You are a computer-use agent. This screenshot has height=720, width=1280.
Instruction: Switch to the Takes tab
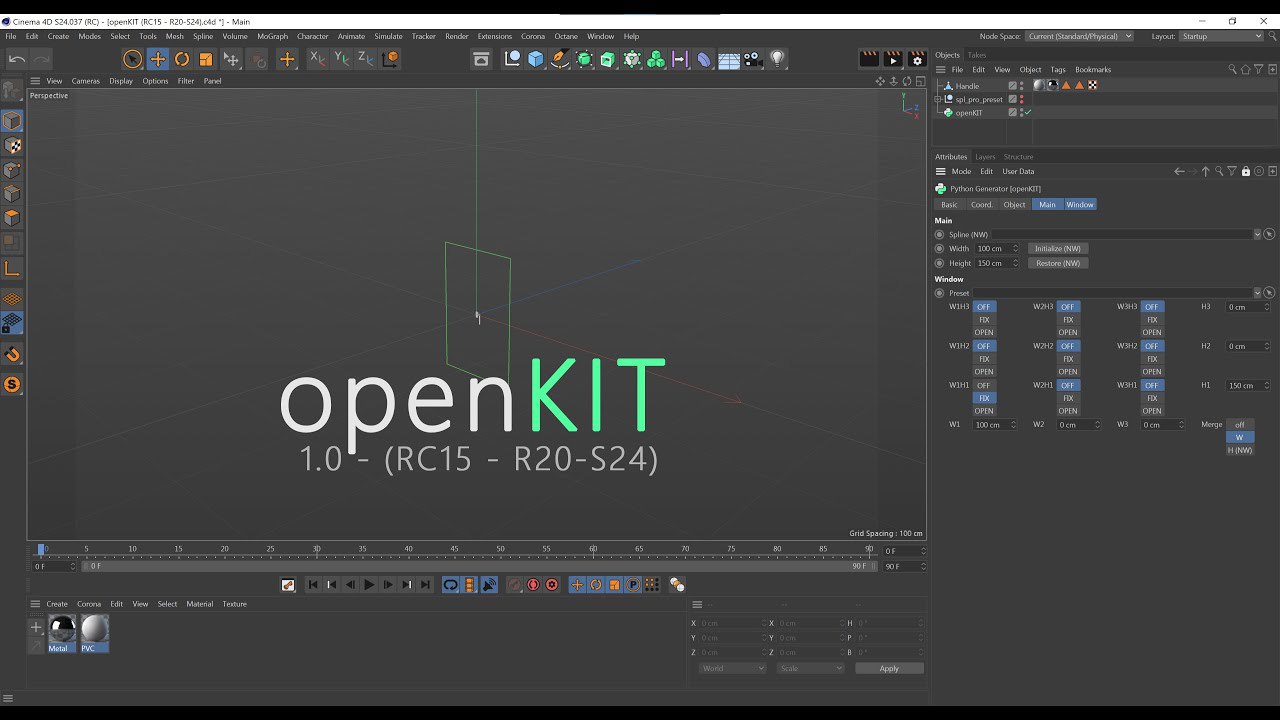point(977,55)
